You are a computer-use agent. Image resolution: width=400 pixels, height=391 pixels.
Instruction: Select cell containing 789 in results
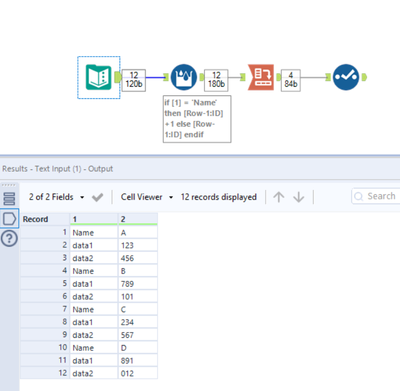point(138,284)
